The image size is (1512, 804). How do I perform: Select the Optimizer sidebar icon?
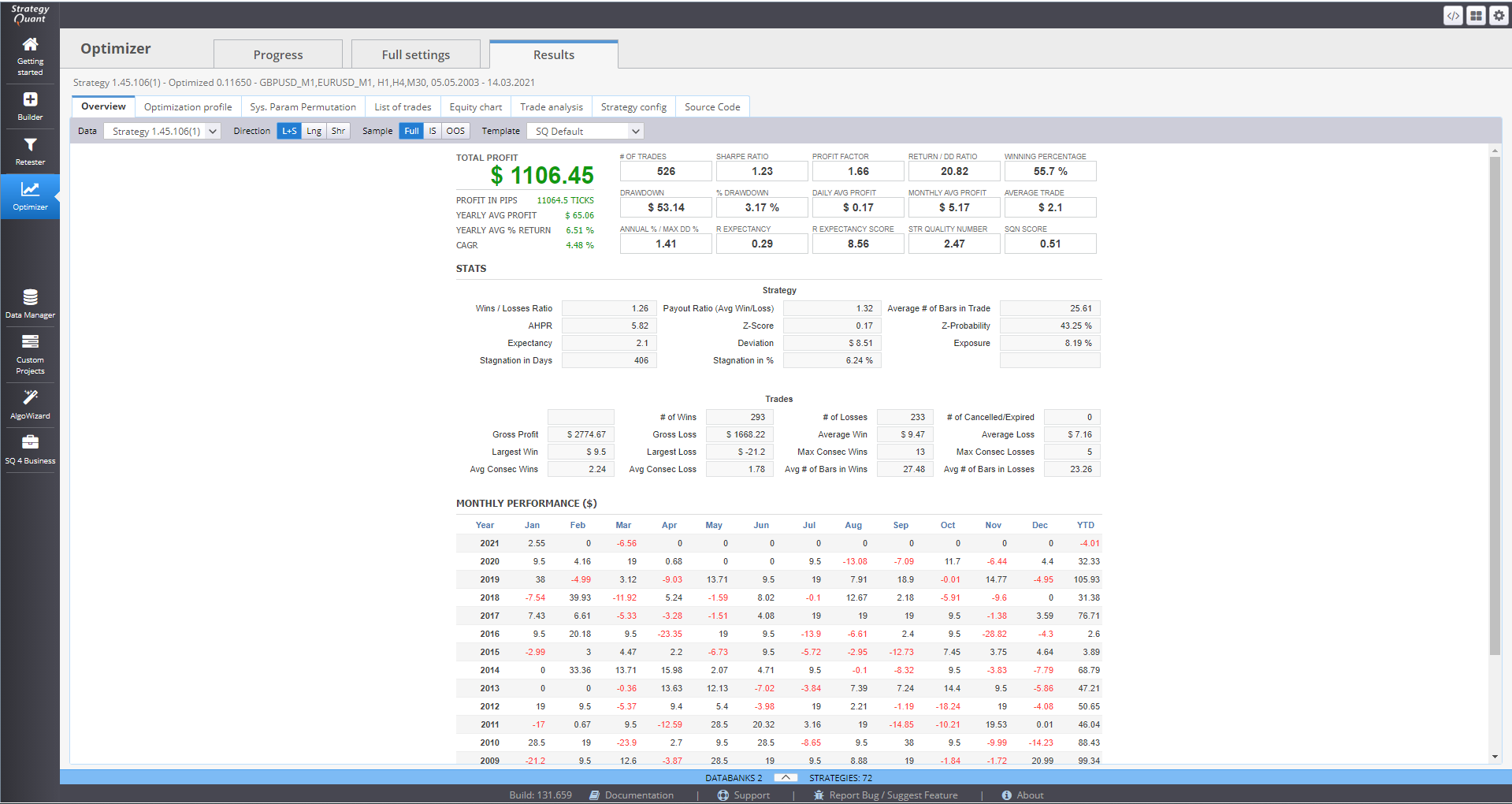click(30, 189)
